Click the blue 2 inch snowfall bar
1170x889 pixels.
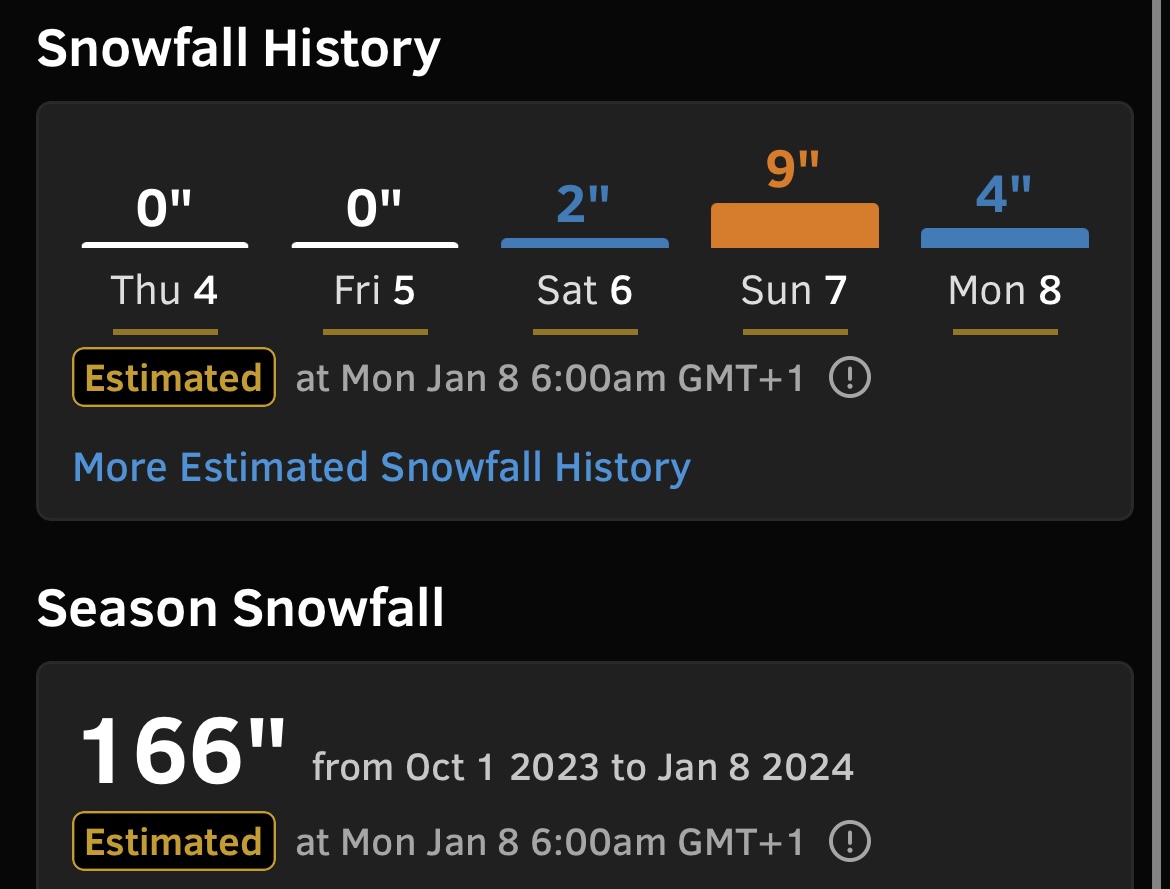coord(585,243)
